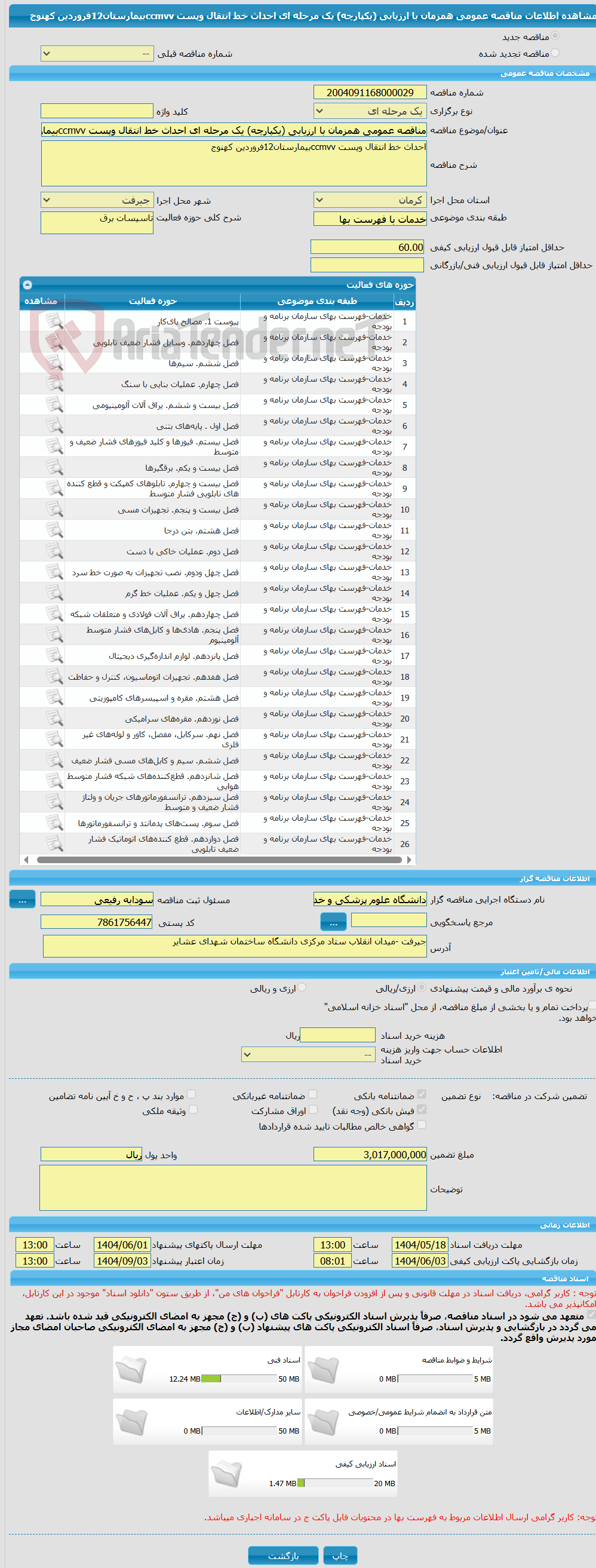This screenshot has height=1568, width=596.
Task: Open the شماره مناقصه قبلی dropdown
Action: click(x=97, y=54)
